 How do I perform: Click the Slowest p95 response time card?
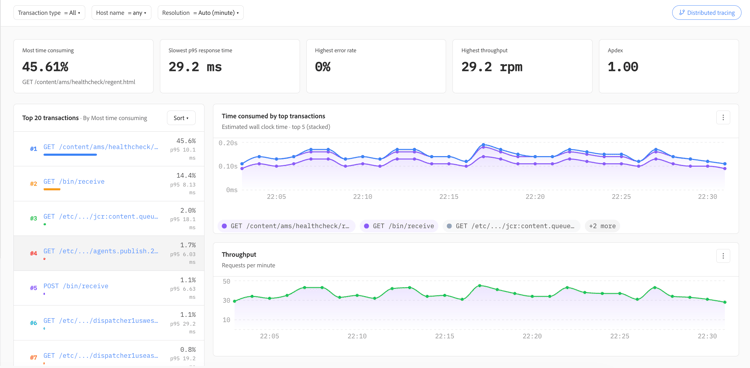(x=230, y=66)
